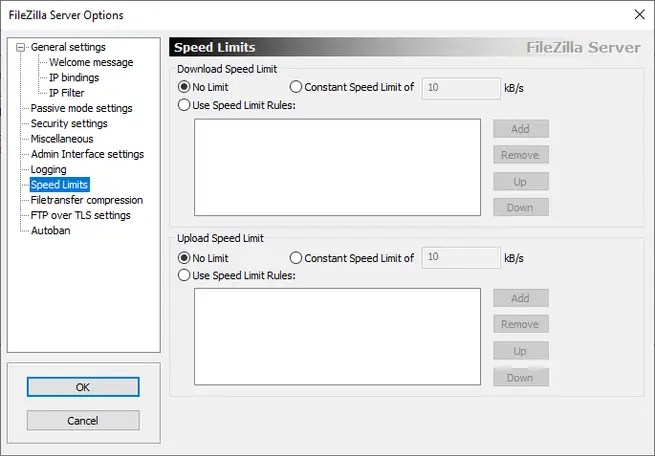
Task: Close the FileZilla Server Options dialog
Action: (x=639, y=13)
